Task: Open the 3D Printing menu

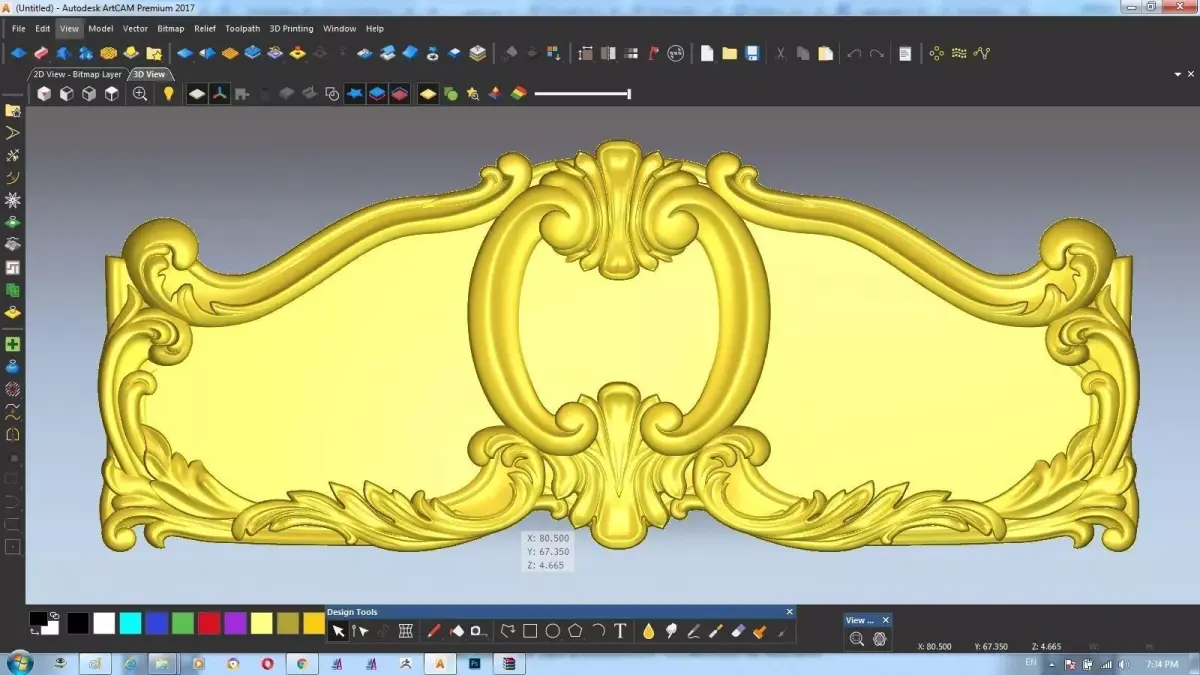Action: click(291, 29)
